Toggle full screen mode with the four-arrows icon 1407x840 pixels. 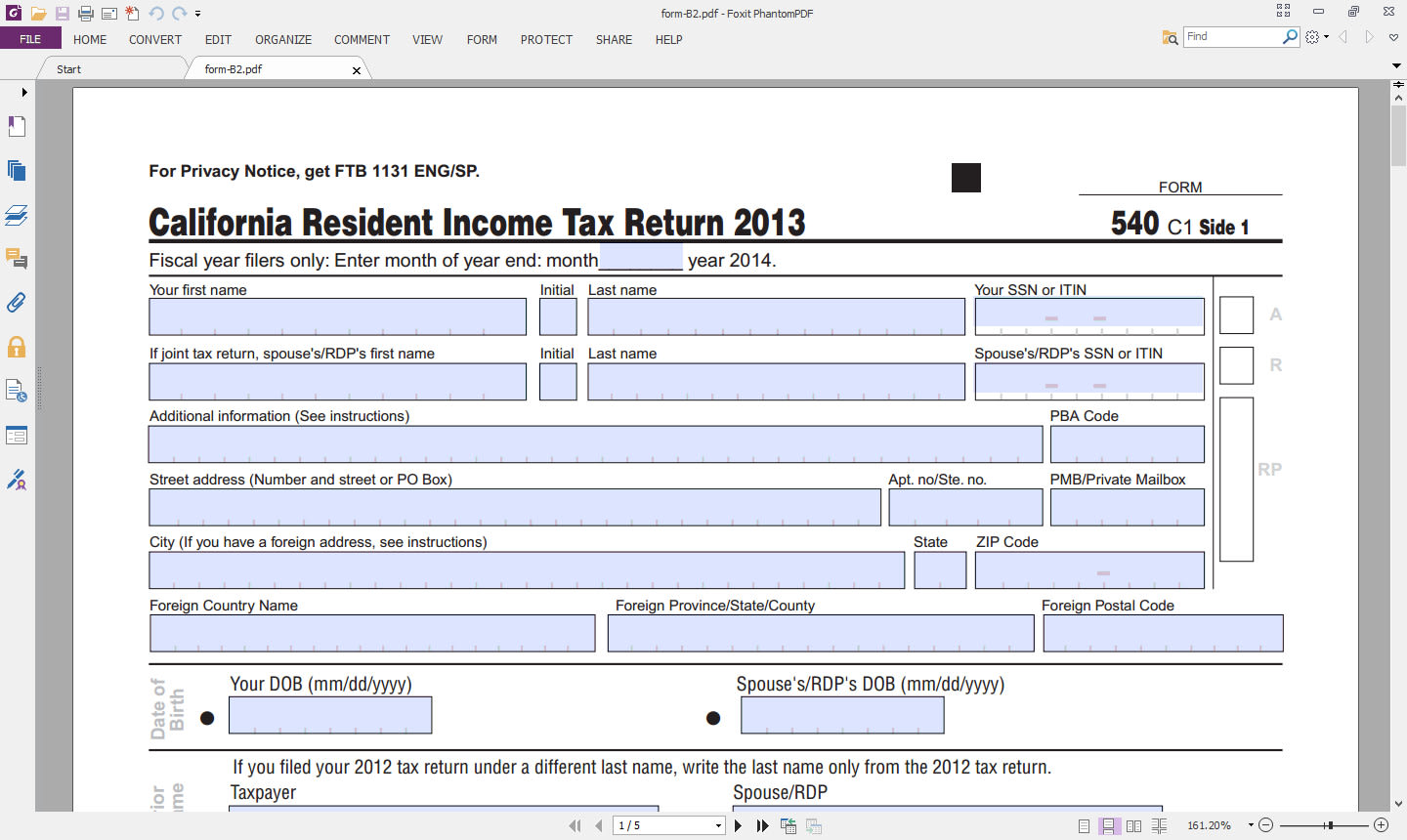pyautogui.click(x=1283, y=11)
